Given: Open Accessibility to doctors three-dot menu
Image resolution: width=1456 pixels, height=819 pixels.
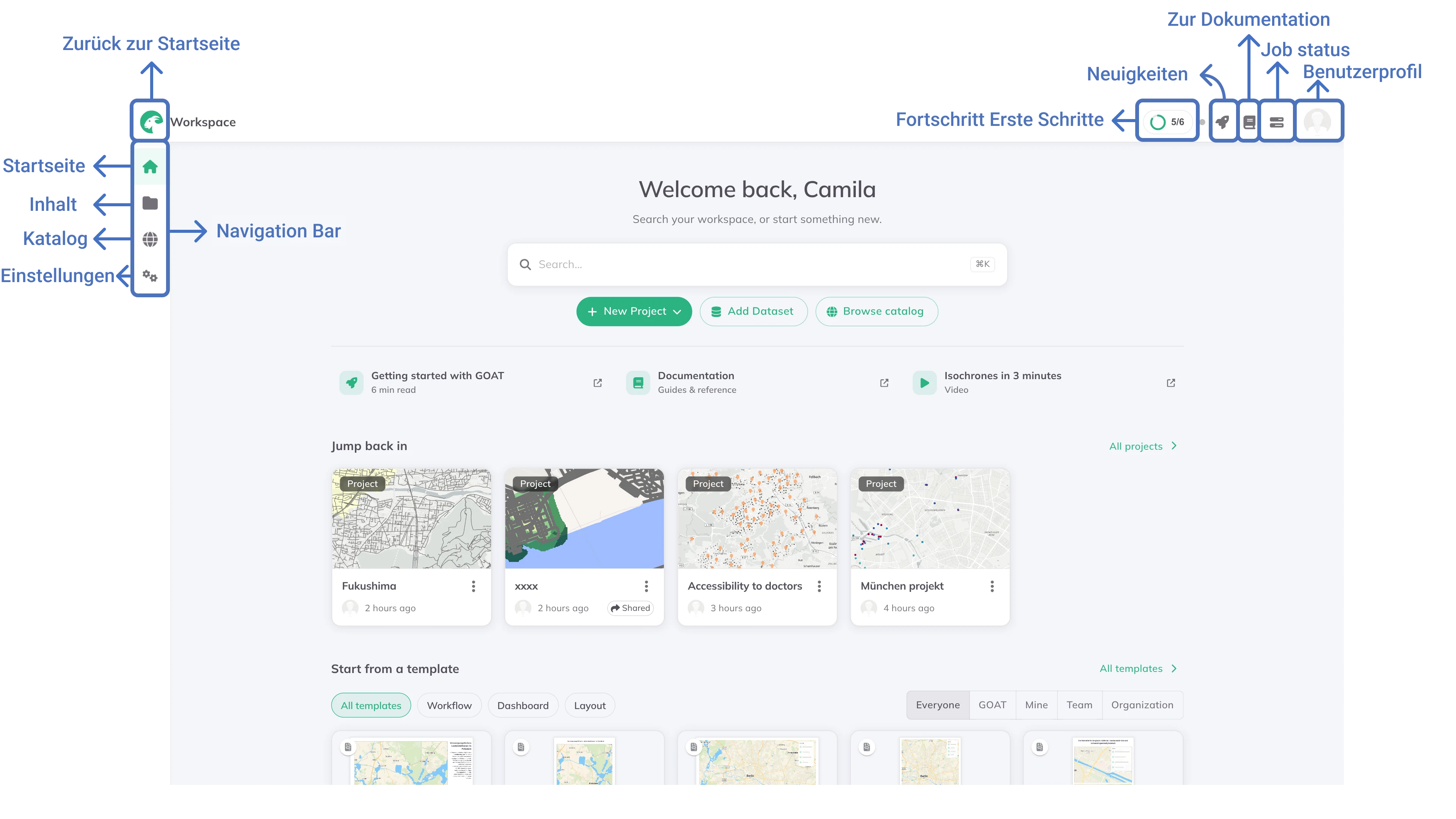Looking at the screenshot, I should click(x=819, y=586).
